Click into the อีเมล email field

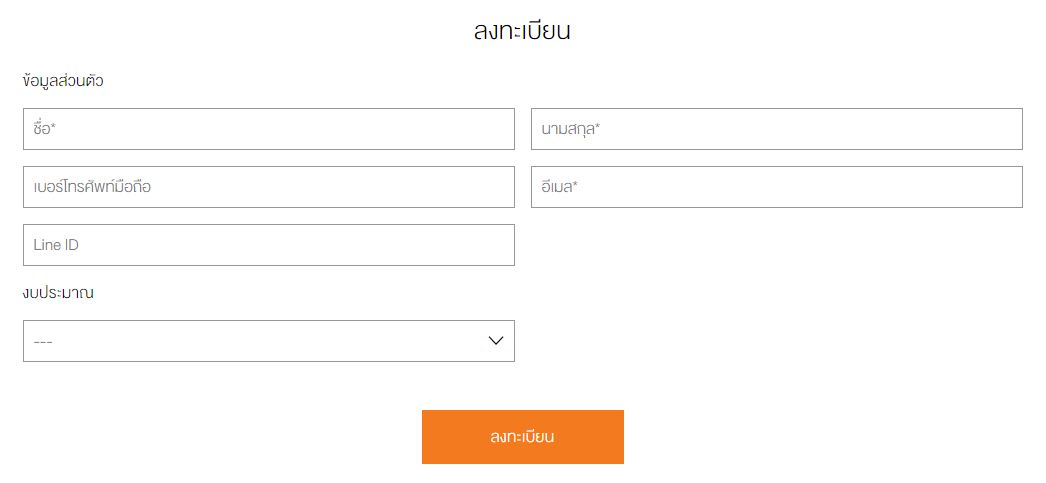(x=776, y=187)
